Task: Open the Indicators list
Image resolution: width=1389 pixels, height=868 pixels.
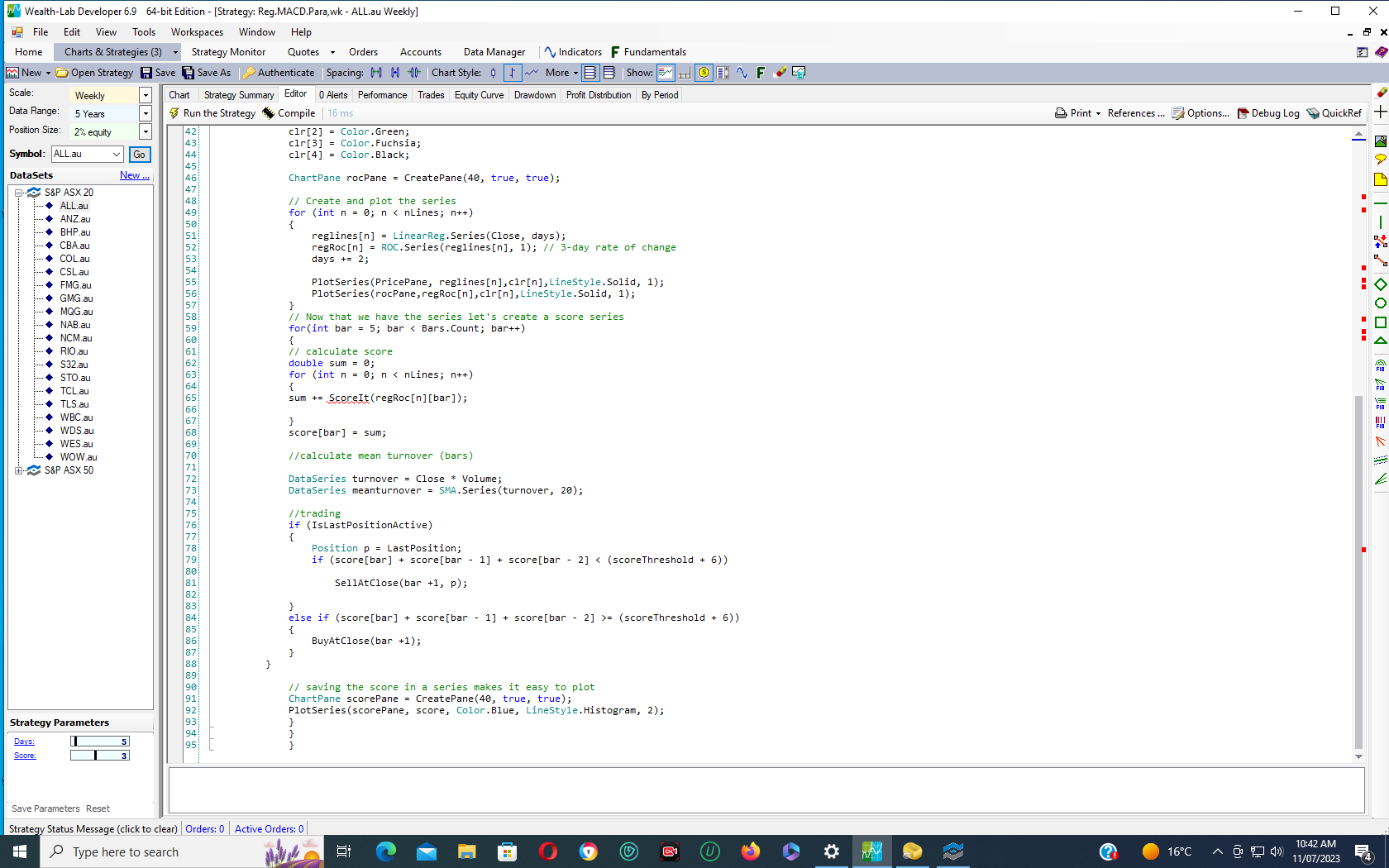Action: pyautogui.click(x=573, y=52)
